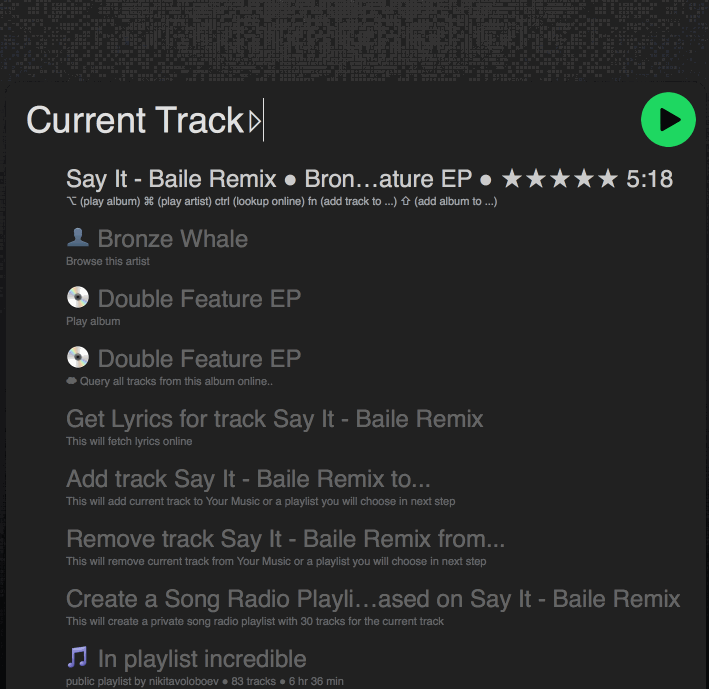This screenshot has width=709, height=689.
Task: Click the disc icon of the online query entry
Action: [x=78, y=357]
